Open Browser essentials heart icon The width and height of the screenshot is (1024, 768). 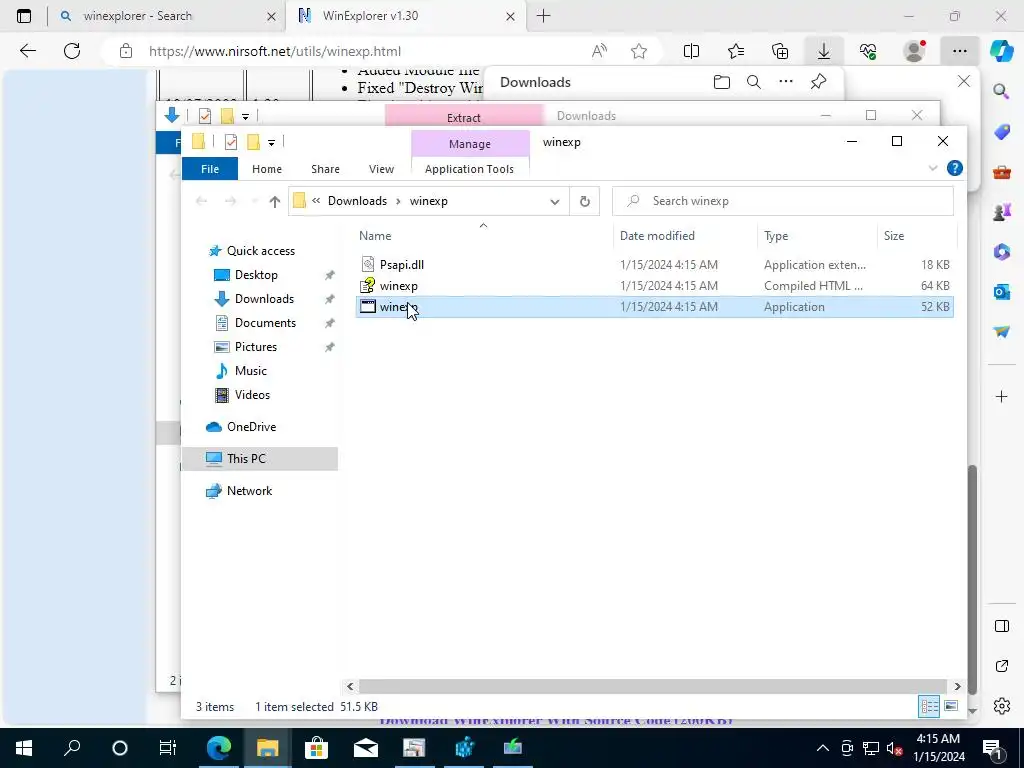click(868, 51)
